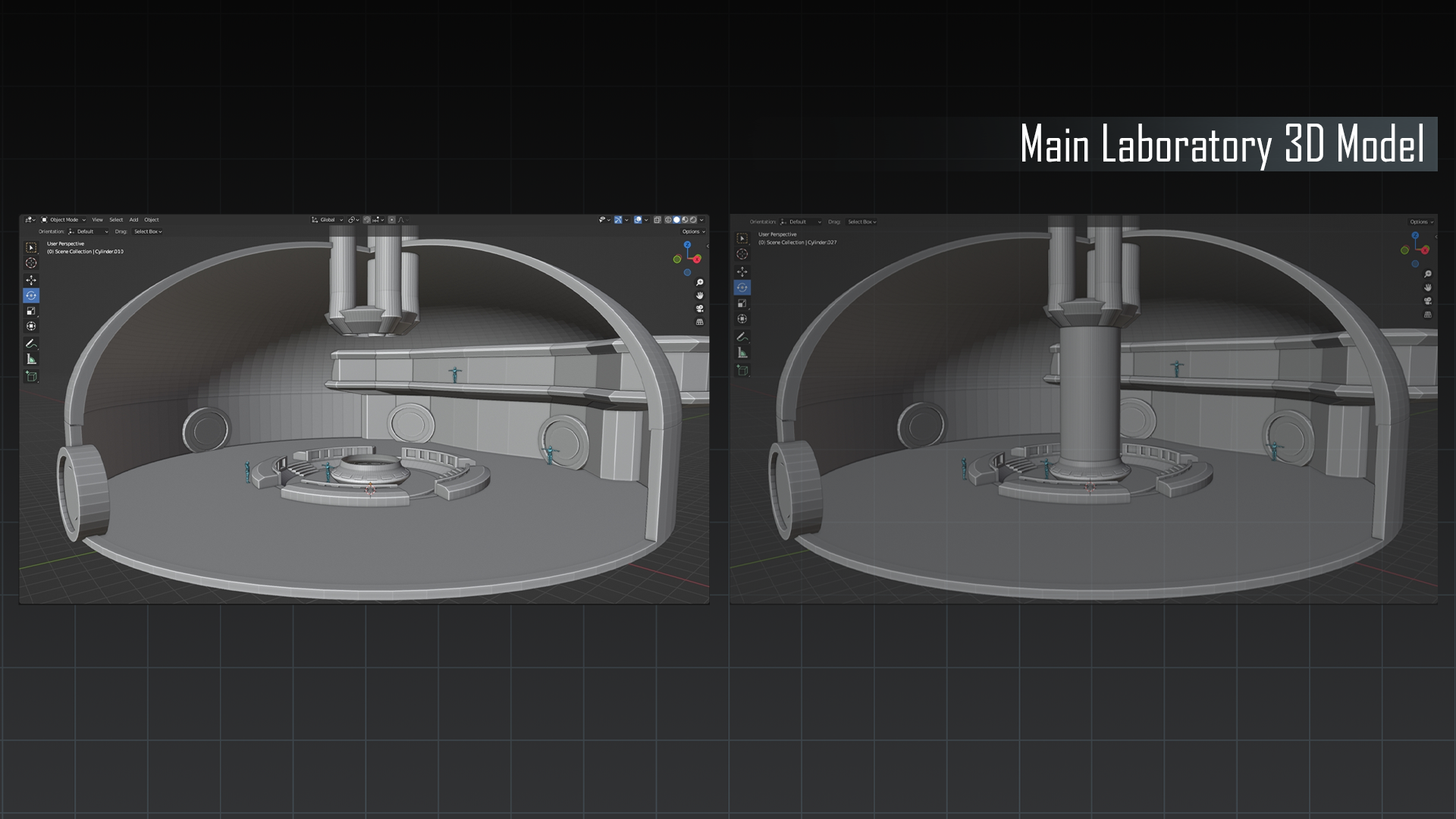The image size is (1456, 819).
Task: Select the Cursor tool in the right viewport
Action: 742,254
